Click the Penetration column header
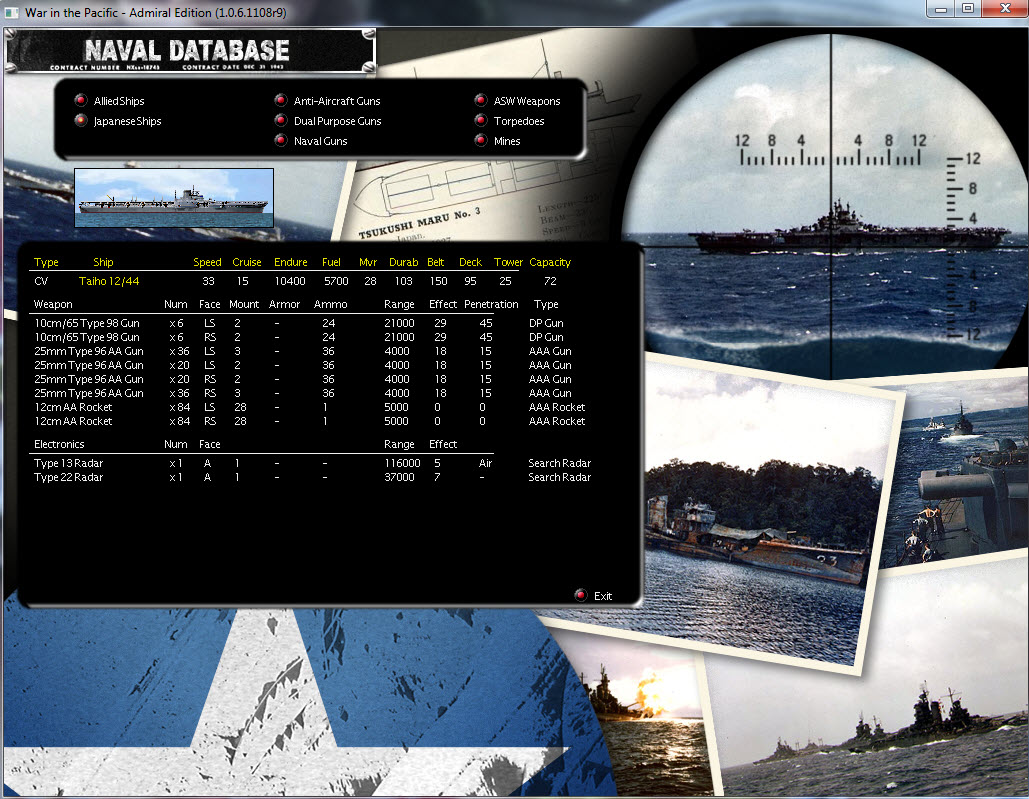1029x799 pixels. coord(491,304)
